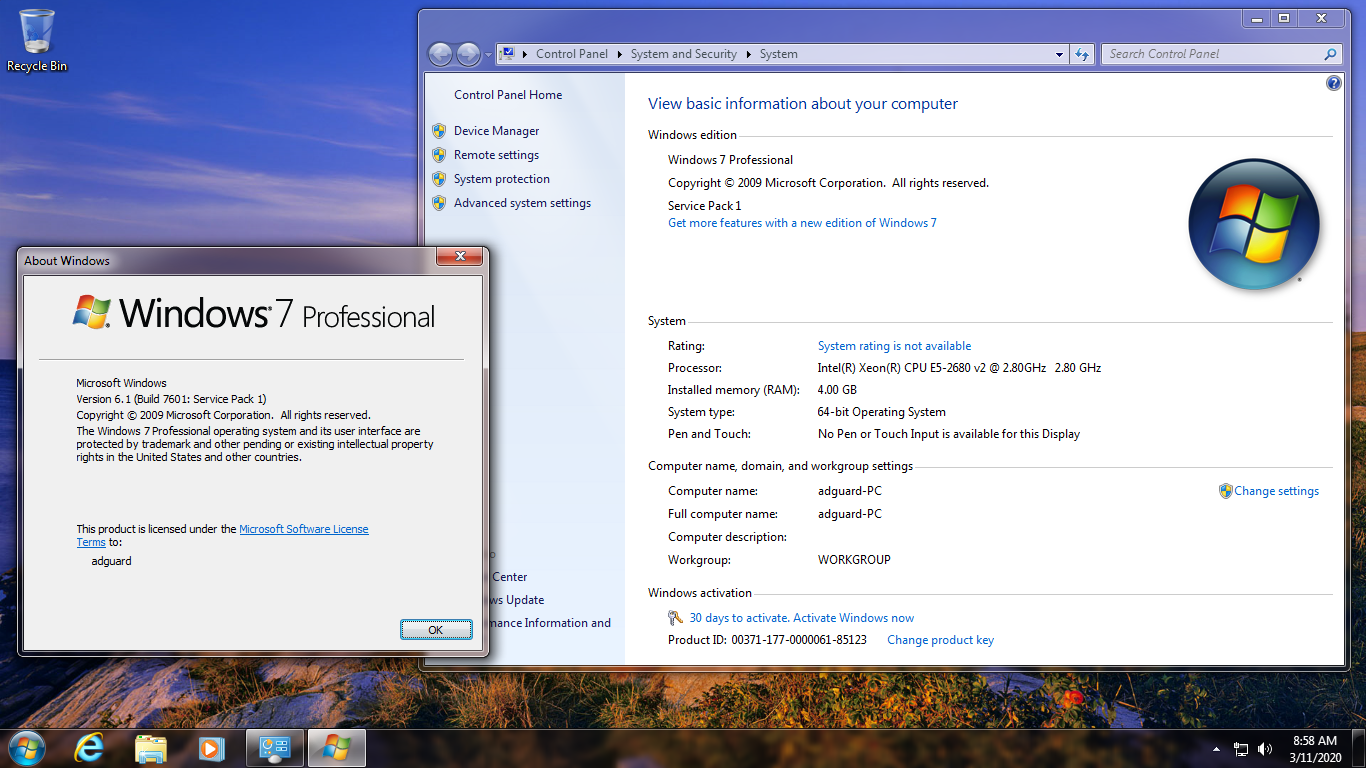Select System breadcrumb item
Image resolution: width=1366 pixels, height=768 pixels.
(x=778, y=54)
